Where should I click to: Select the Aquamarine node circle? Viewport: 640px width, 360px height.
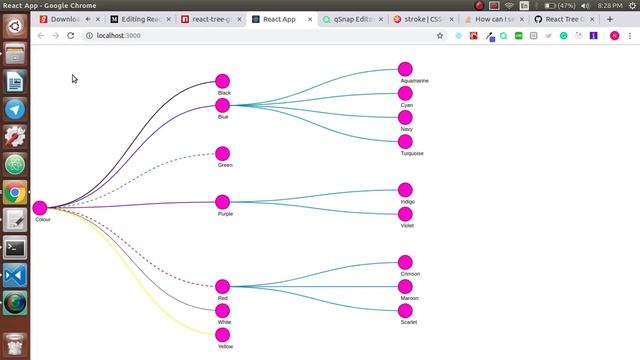coord(405,69)
